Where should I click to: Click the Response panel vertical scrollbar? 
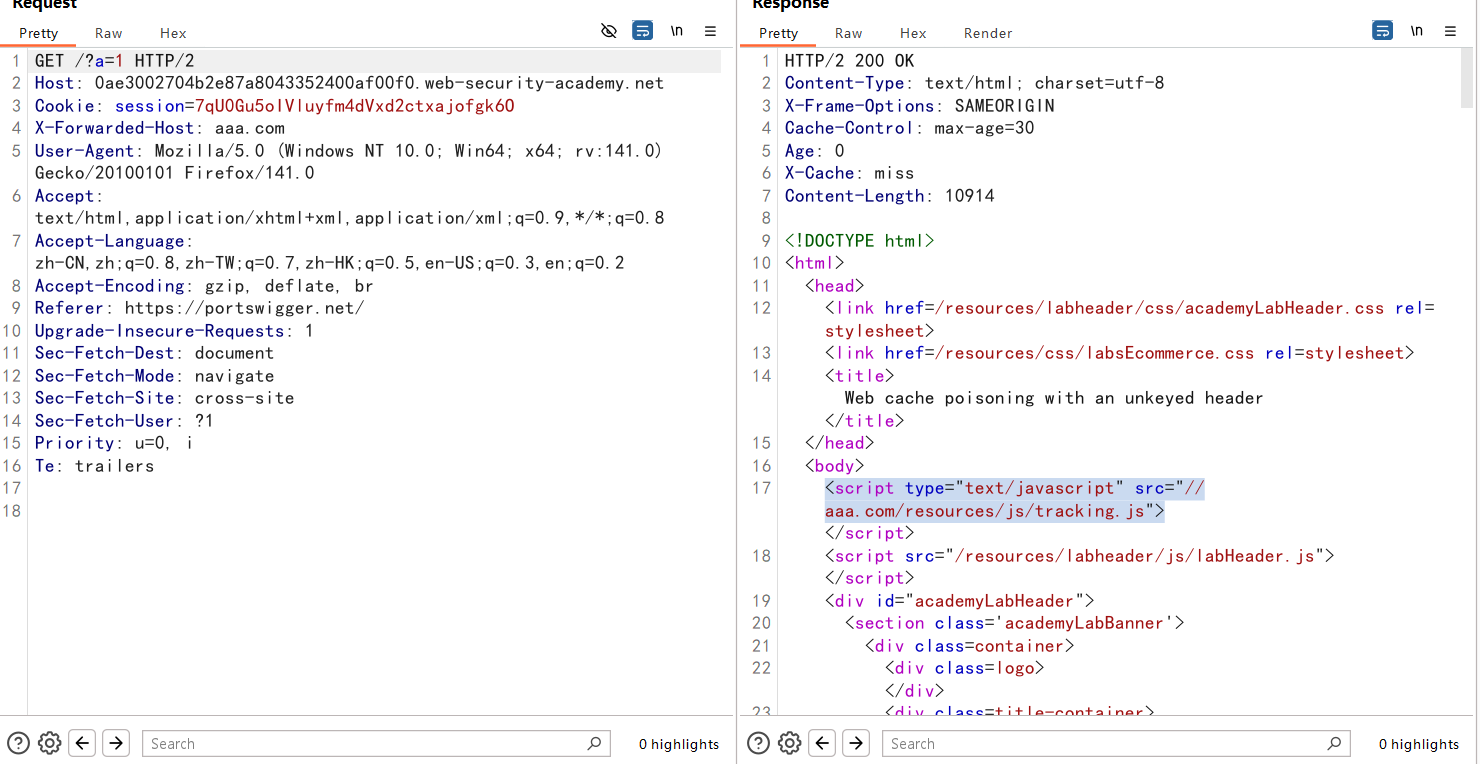pos(1467,80)
